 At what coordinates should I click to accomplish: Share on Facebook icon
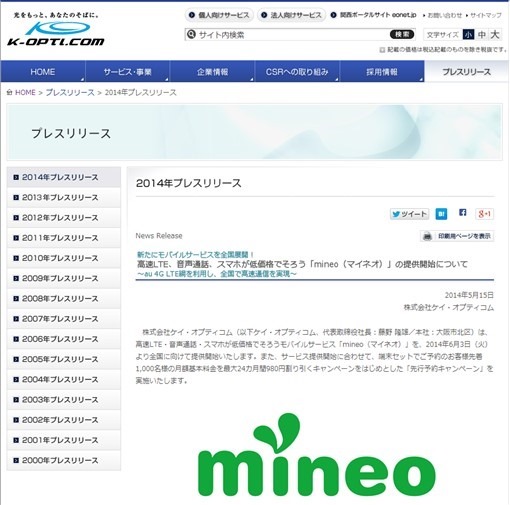[x=462, y=213]
